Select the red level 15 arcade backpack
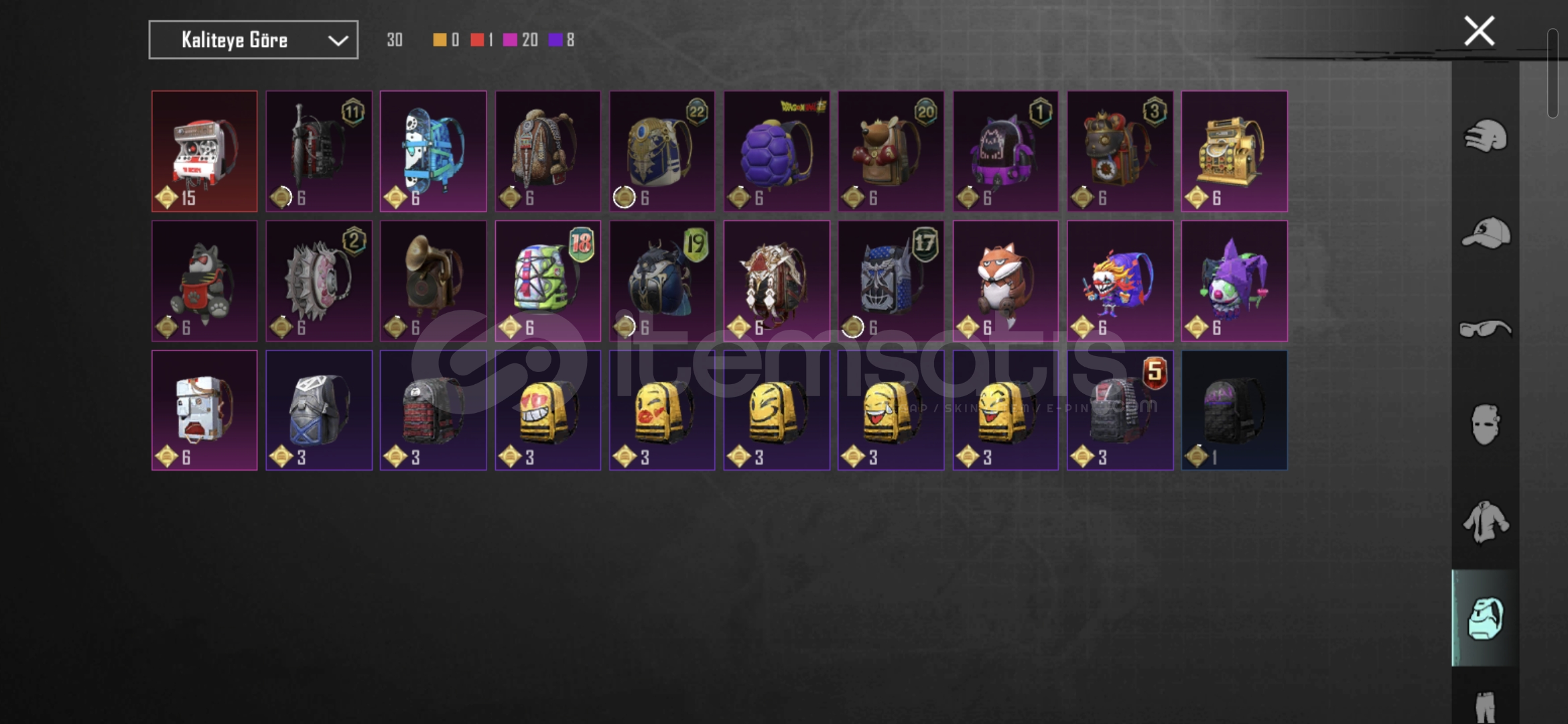 click(204, 152)
